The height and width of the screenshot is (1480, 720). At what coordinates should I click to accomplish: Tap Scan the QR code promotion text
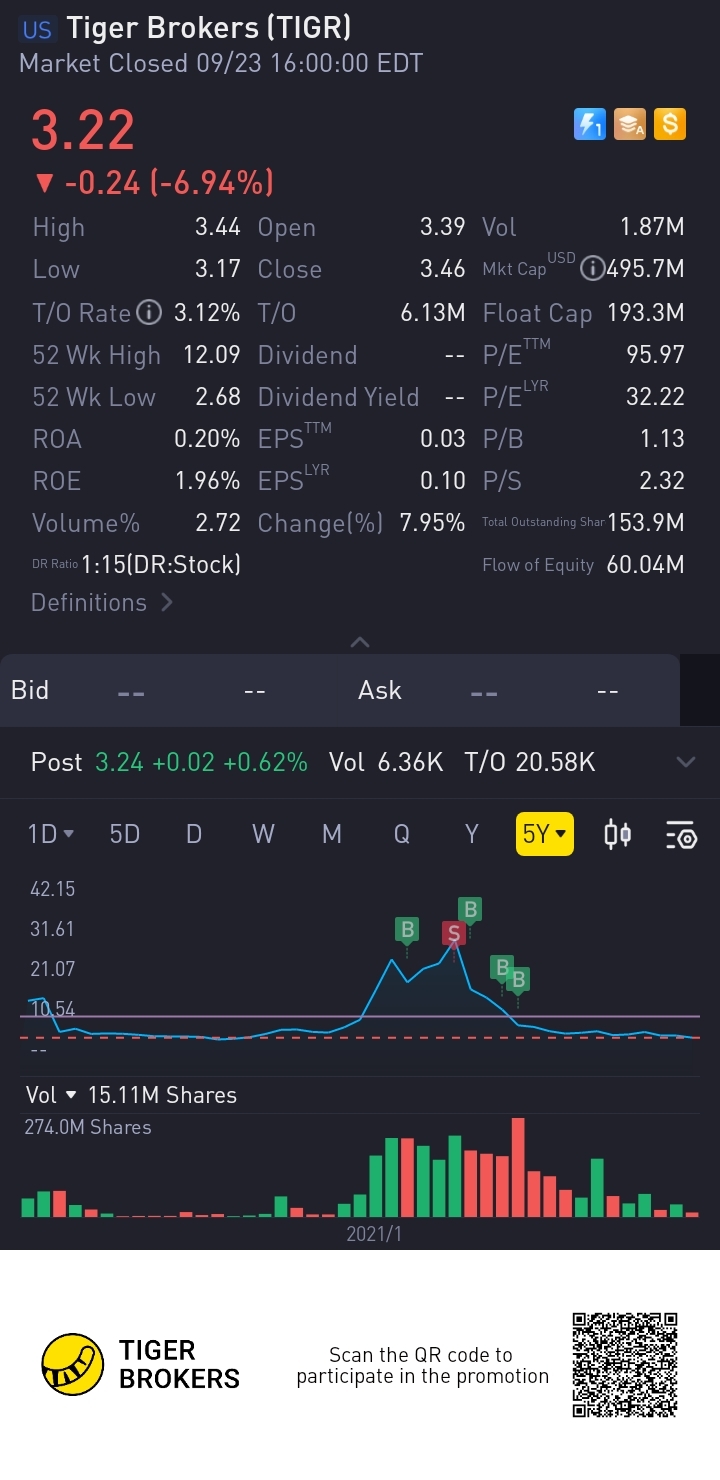click(x=422, y=1366)
